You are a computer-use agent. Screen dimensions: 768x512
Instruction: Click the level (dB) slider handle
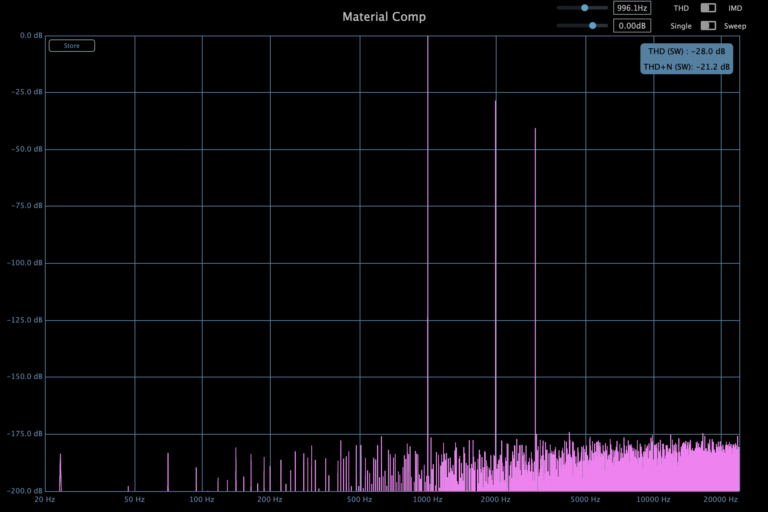593,26
